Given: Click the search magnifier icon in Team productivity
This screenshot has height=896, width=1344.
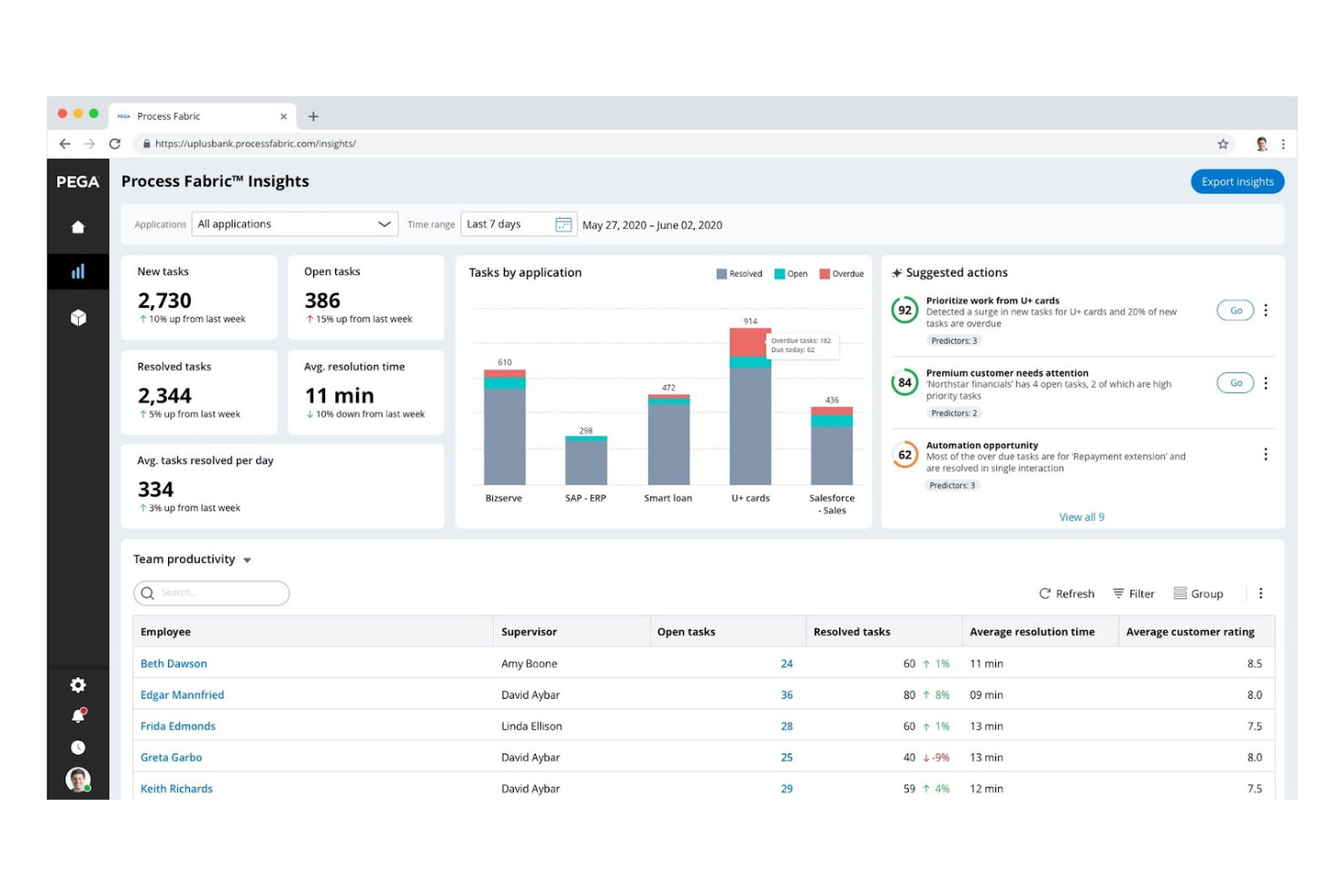Looking at the screenshot, I should click(x=147, y=593).
